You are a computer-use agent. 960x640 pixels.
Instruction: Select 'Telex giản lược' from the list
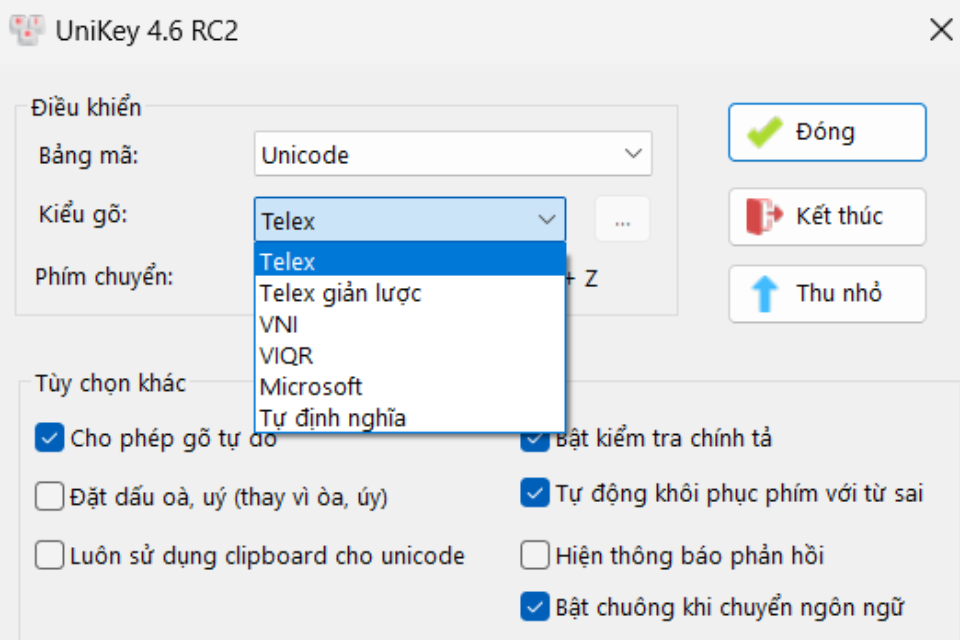[340, 294]
